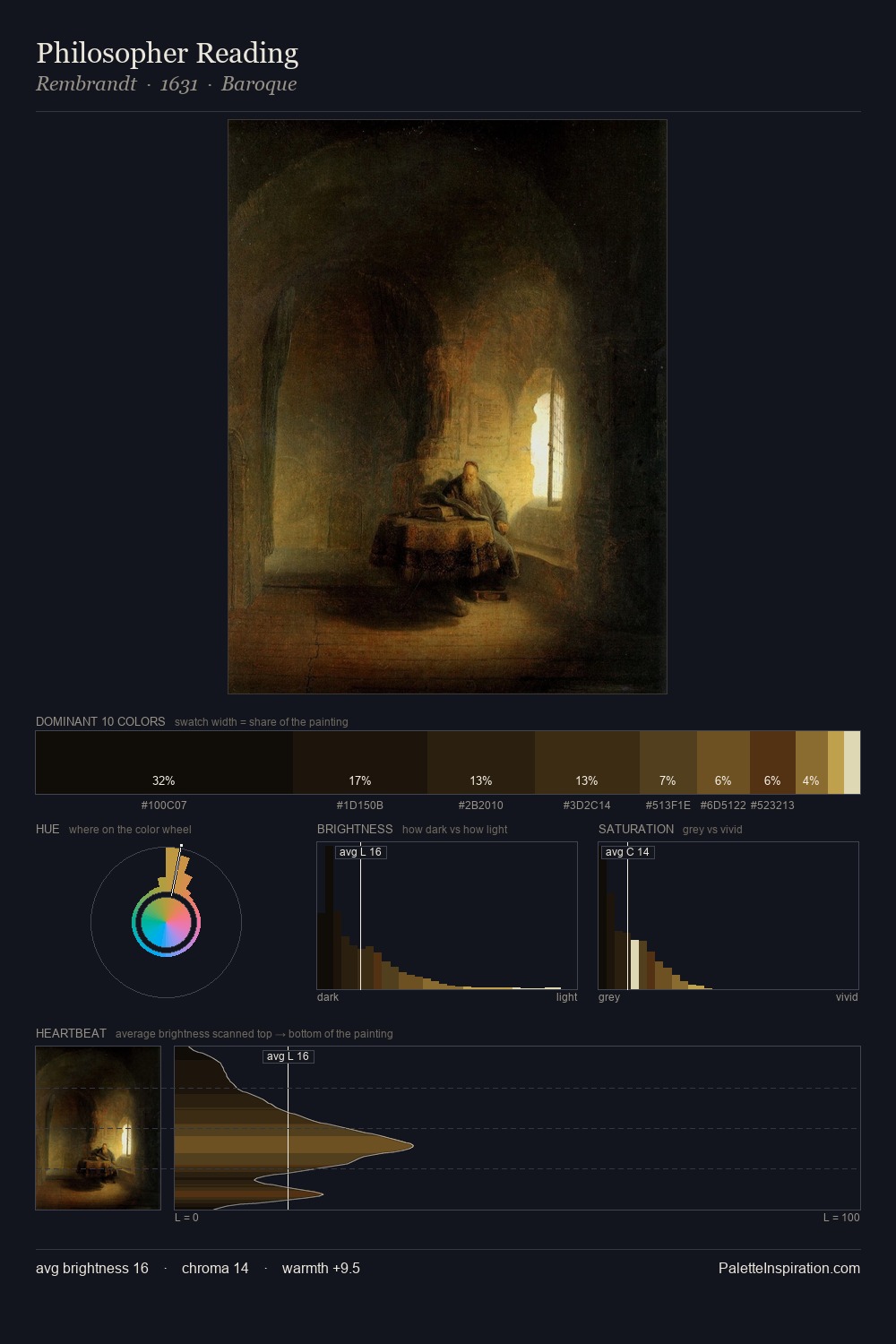Click the heartbeat brightness profile curve
The image size is (896, 1344).
coord(517,1128)
